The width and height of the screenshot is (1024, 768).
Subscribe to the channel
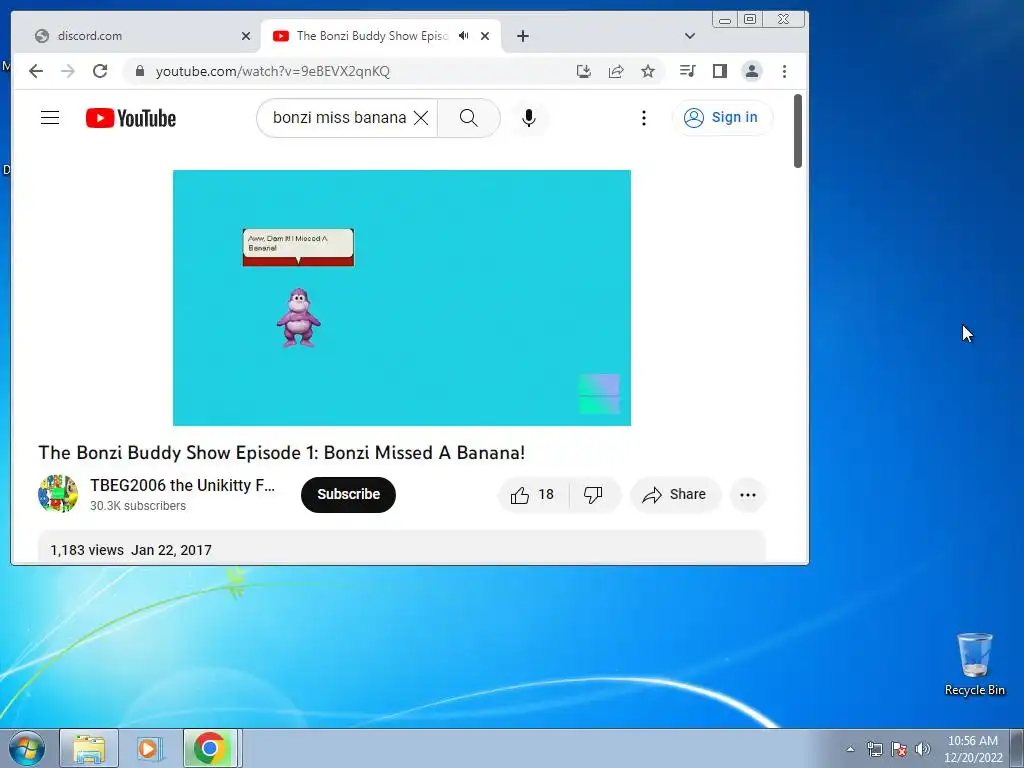(x=348, y=494)
